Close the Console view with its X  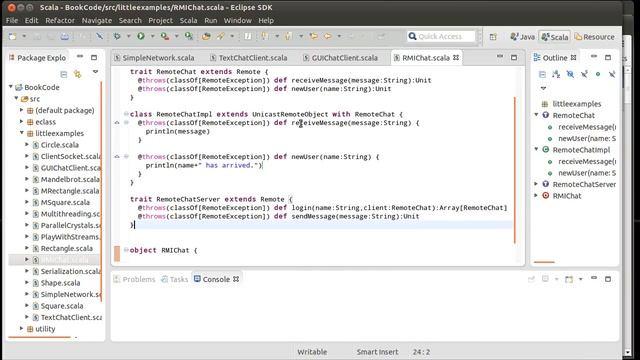coord(236,279)
